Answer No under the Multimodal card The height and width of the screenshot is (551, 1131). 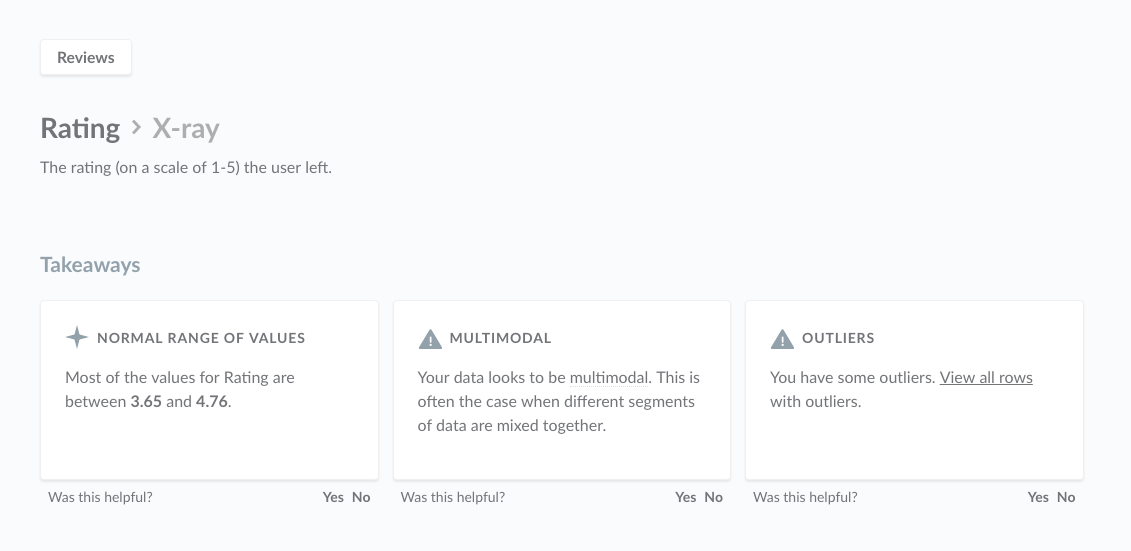pos(713,497)
